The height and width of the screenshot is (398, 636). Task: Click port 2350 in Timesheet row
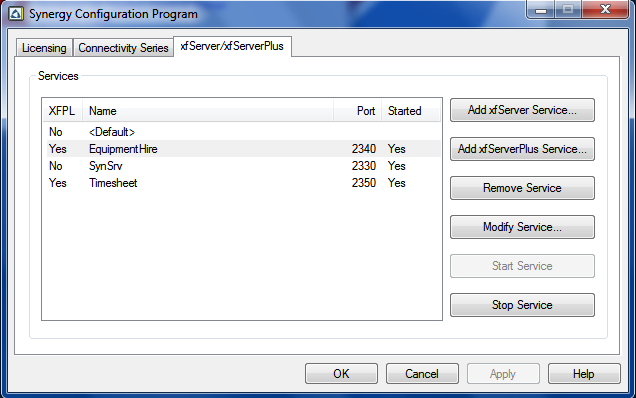pyautogui.click(x=363, y=183)
